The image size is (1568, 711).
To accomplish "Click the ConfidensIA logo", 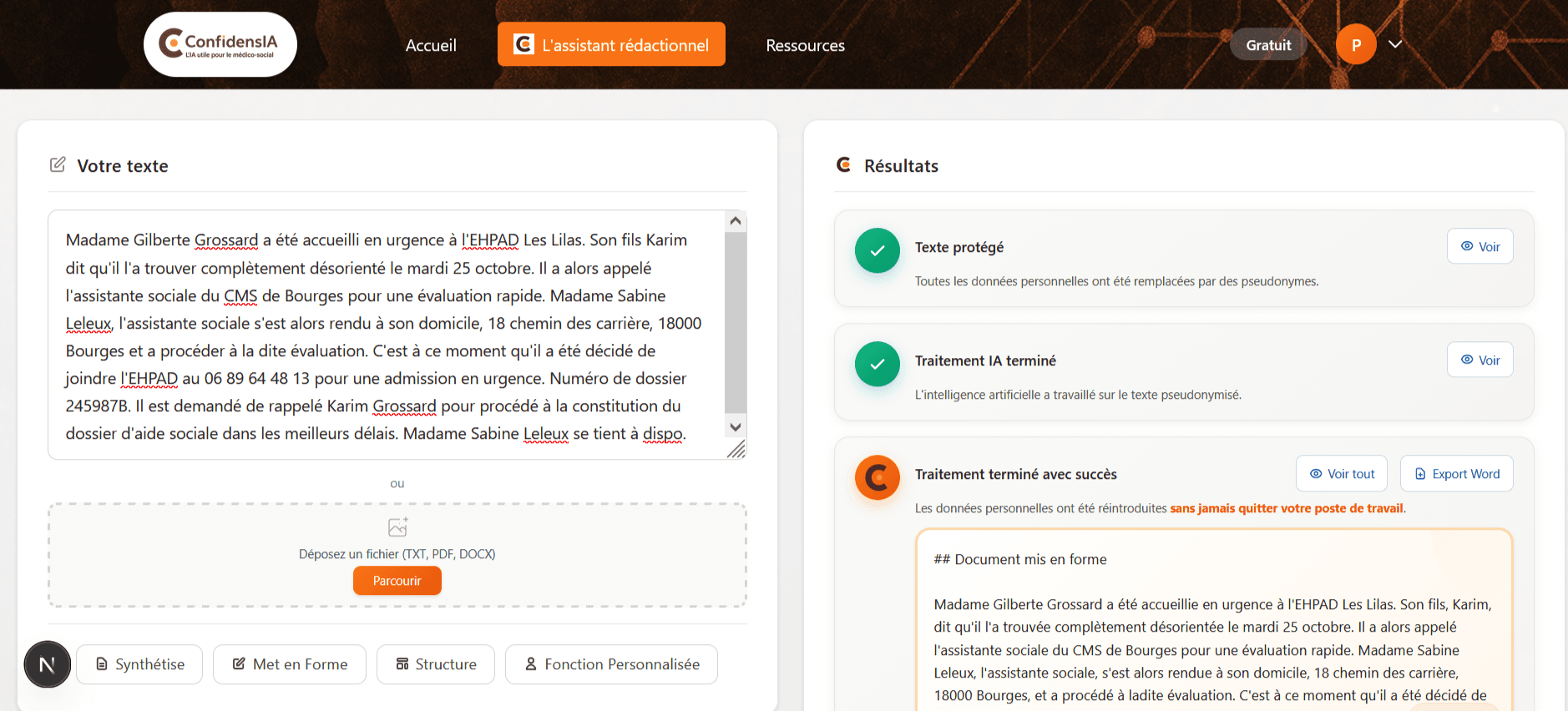I will (x=220, y=44).
